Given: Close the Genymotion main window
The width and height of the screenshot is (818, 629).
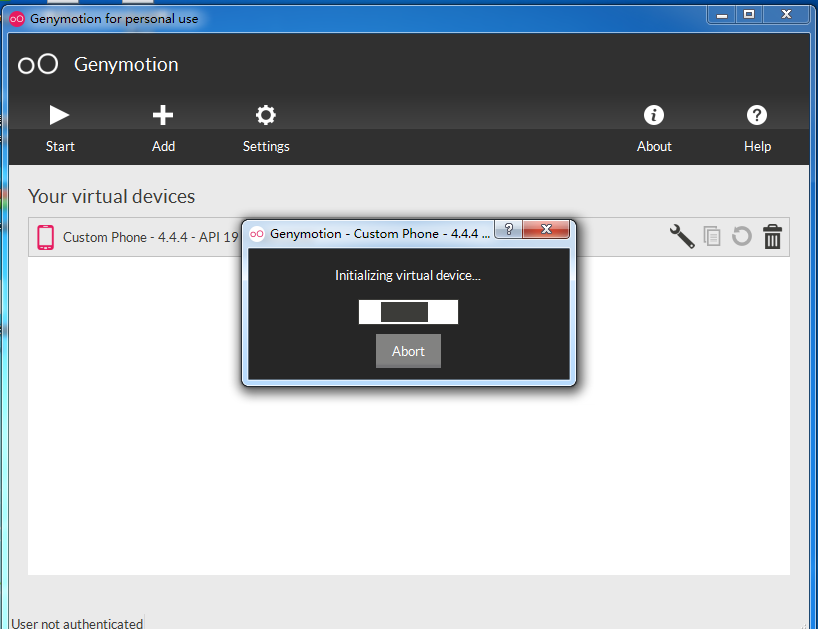Looking at the screenshot, I should coord(787,15).
